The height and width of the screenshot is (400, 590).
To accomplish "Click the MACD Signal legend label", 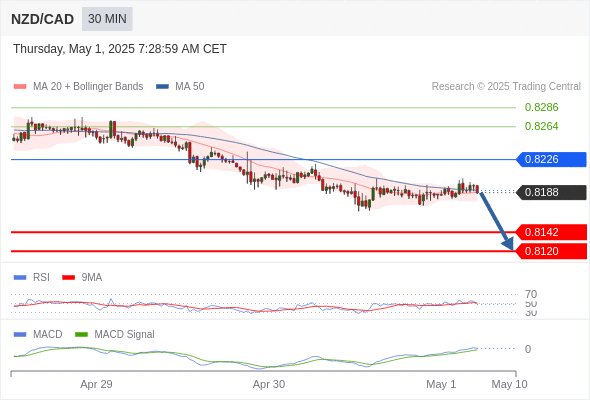I will click(x=125, y=335).
